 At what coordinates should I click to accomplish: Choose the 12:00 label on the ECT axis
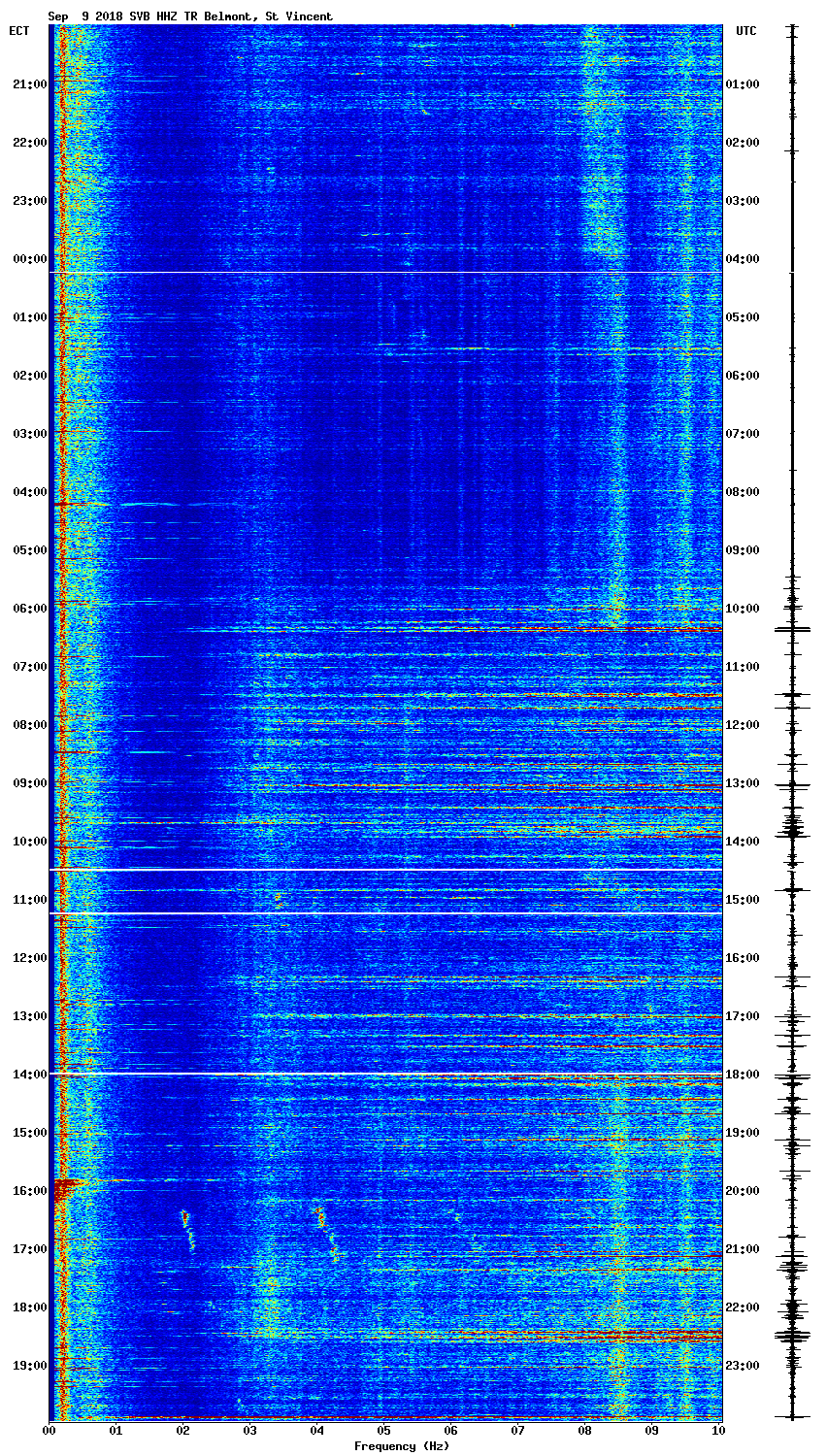(x=28, y=958)
